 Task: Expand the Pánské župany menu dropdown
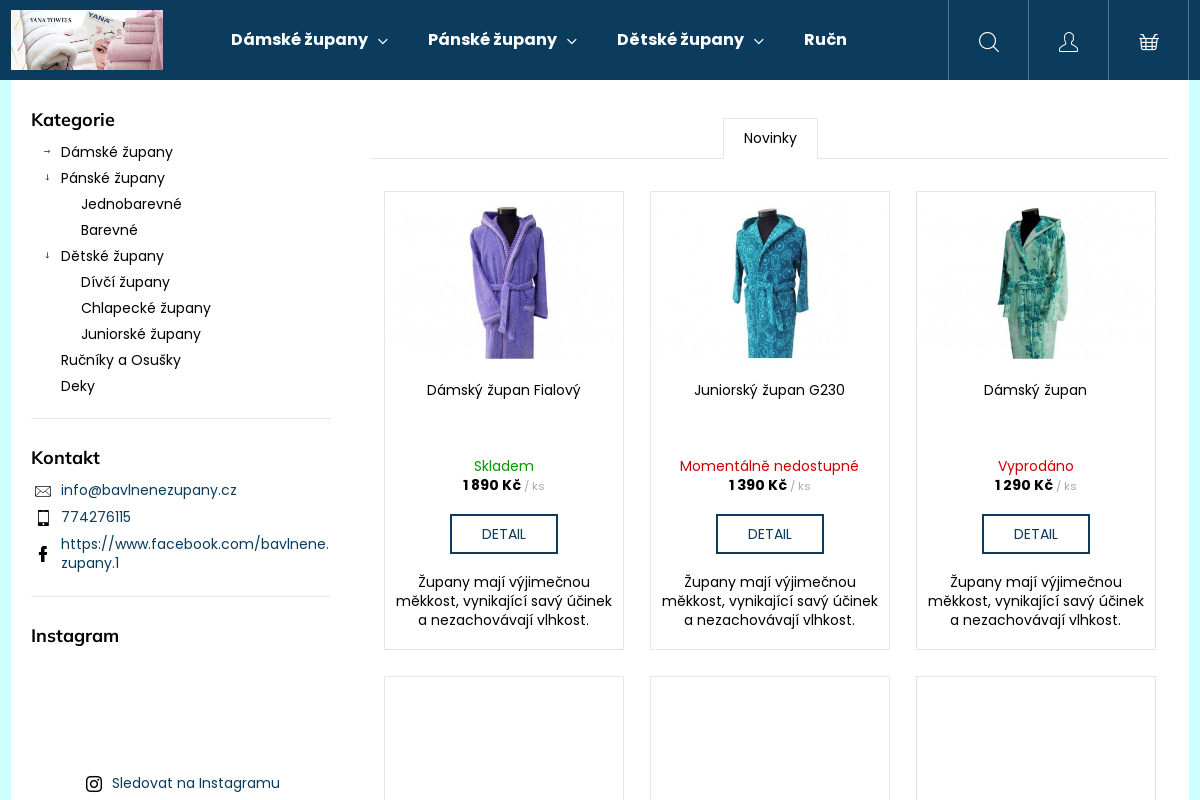[x=572, y=41]
